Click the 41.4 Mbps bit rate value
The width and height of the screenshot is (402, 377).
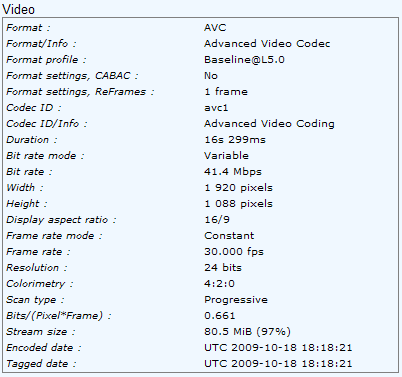(233, 172)
